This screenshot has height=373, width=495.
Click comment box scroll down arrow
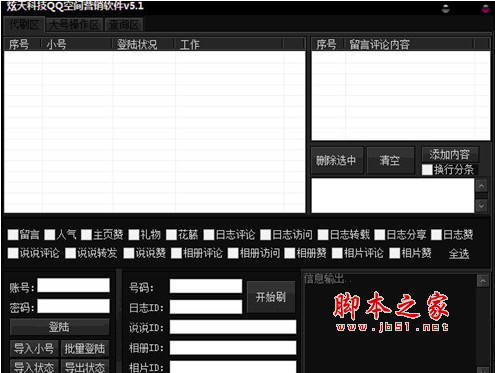481,206
